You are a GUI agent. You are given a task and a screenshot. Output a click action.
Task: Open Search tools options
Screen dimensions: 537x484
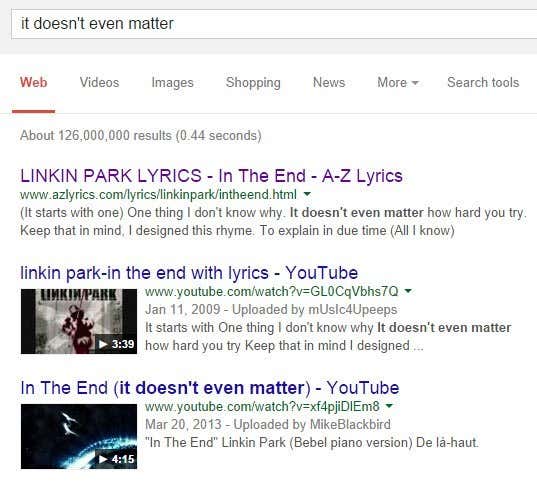click(x=483, y=83)
